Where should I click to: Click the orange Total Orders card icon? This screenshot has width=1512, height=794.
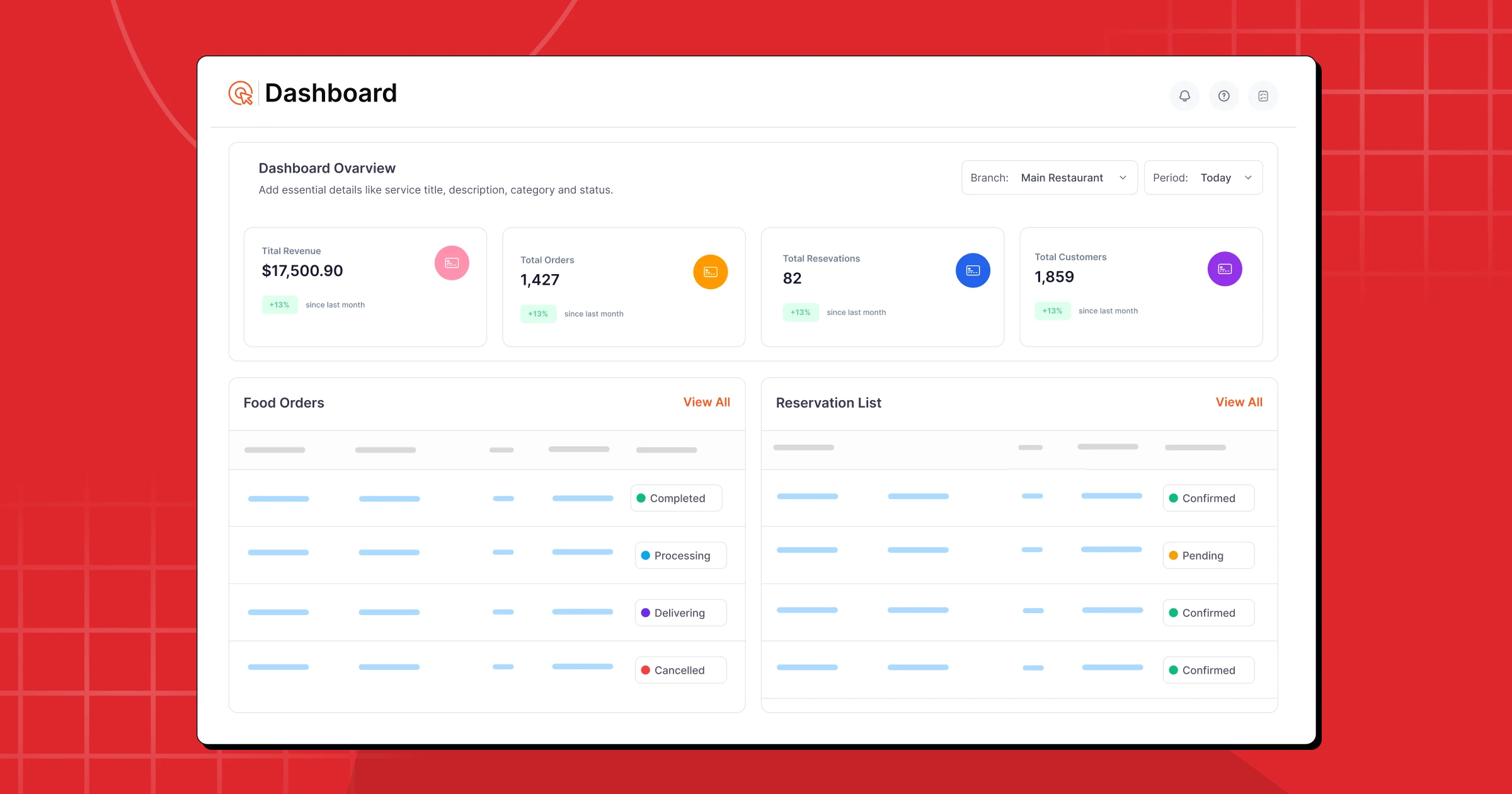[x=711, y=272]
